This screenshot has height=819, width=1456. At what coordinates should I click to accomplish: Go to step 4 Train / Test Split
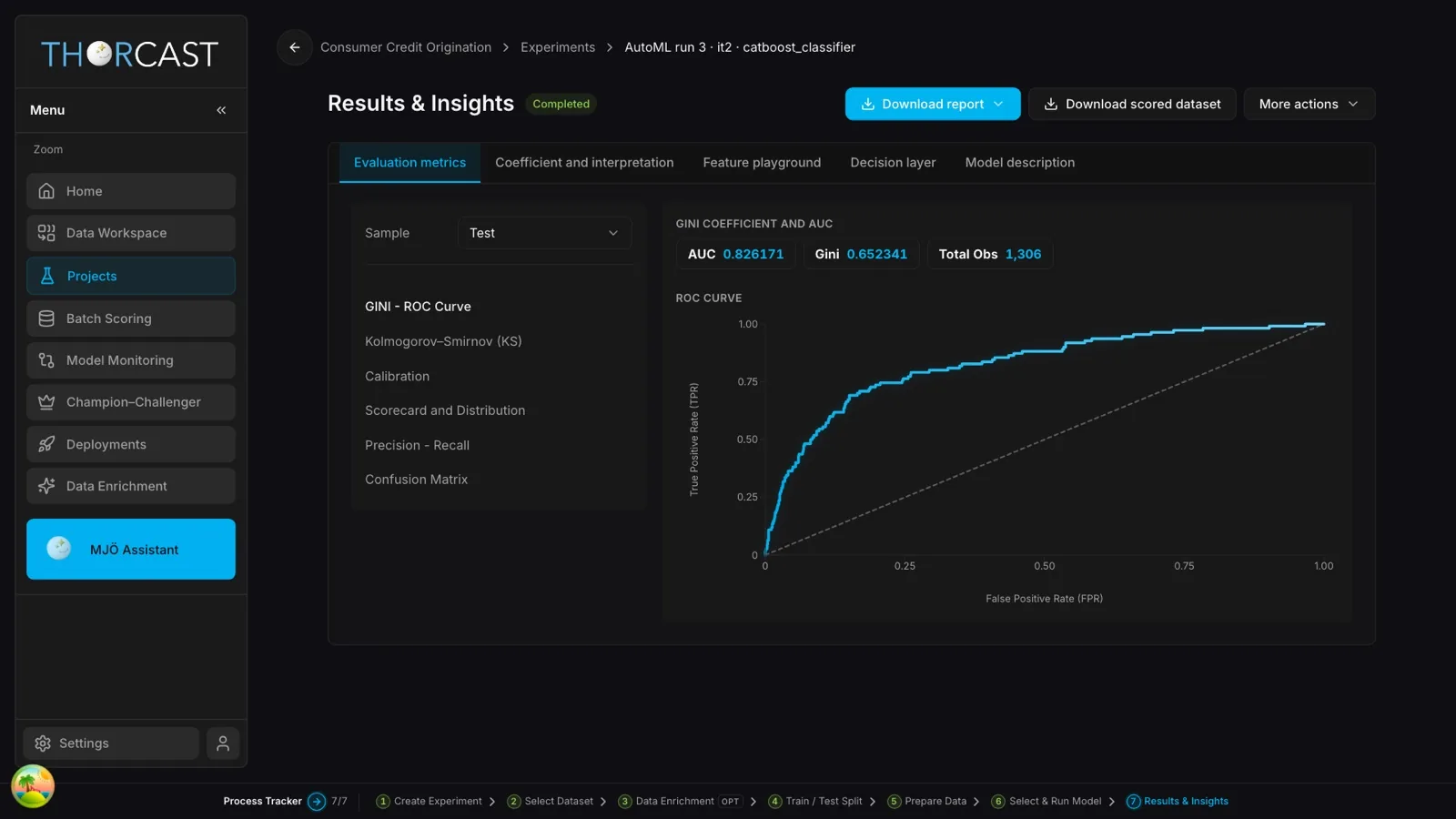[x=815, y=802]
